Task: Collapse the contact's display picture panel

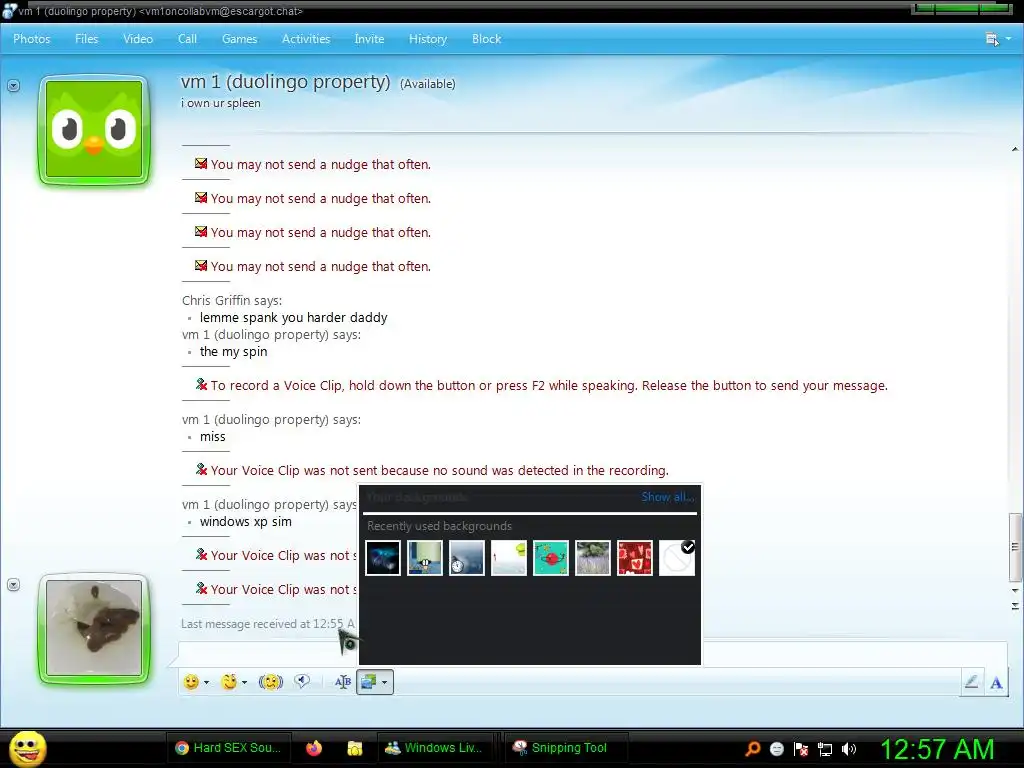Action: tap(14, 86)
